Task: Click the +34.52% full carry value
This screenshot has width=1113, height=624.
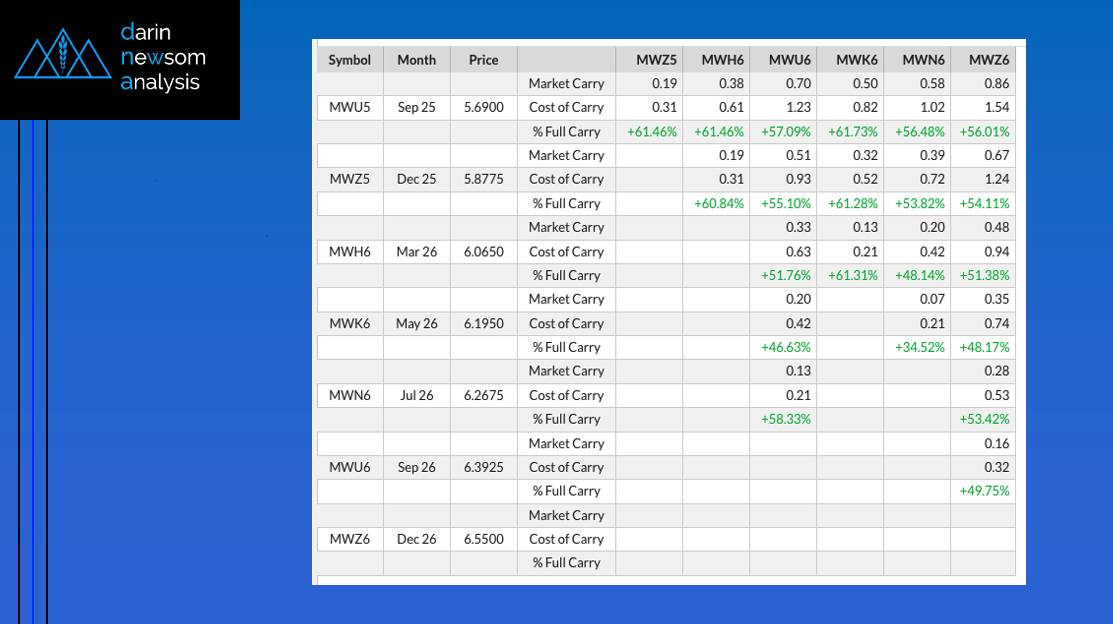Action: click(x=917, y=347)
